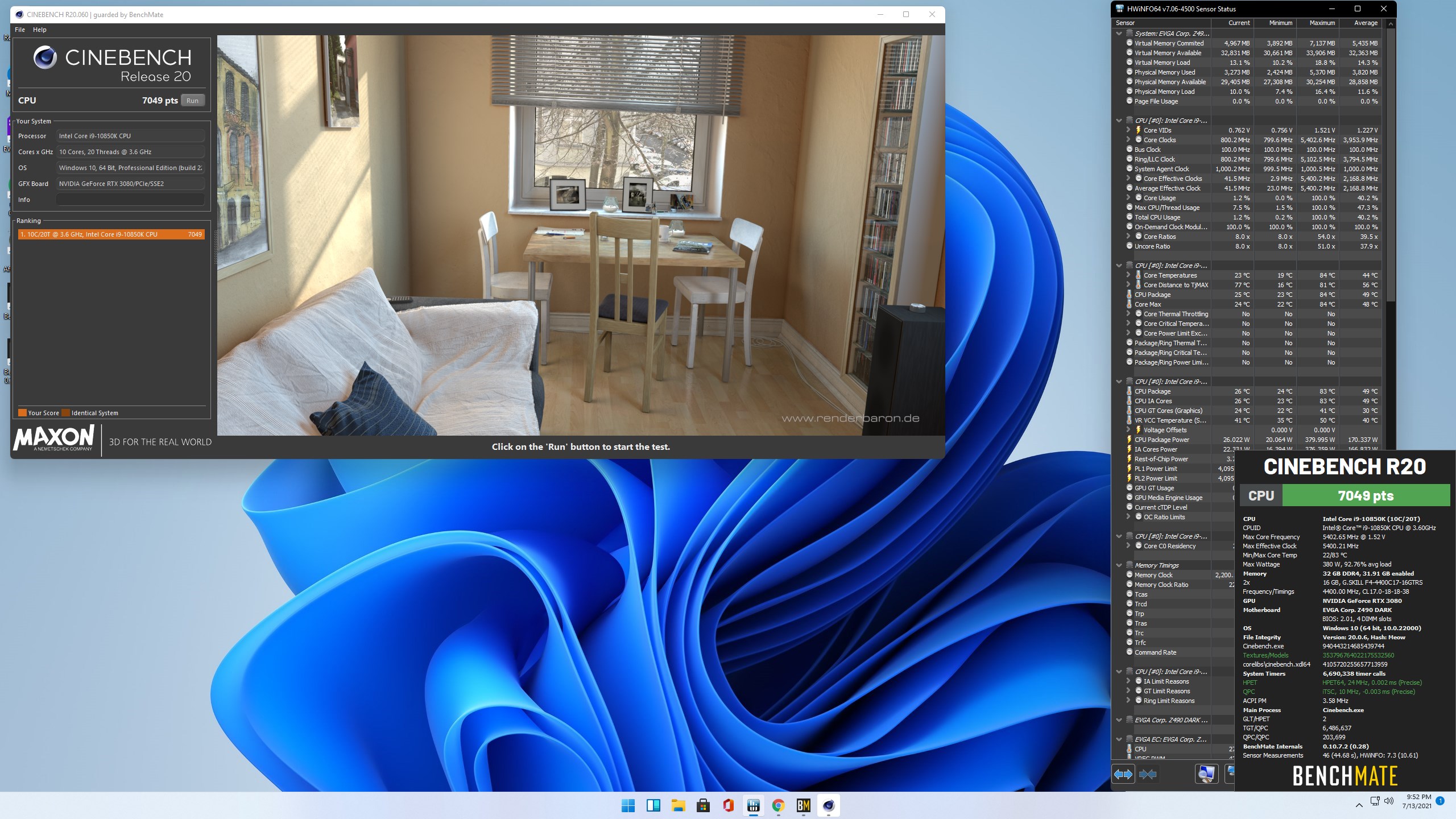The width and height of the screenshot is (1456, 819).
Task: Open the Help menu in Cinebench
Action: (40, 30)
